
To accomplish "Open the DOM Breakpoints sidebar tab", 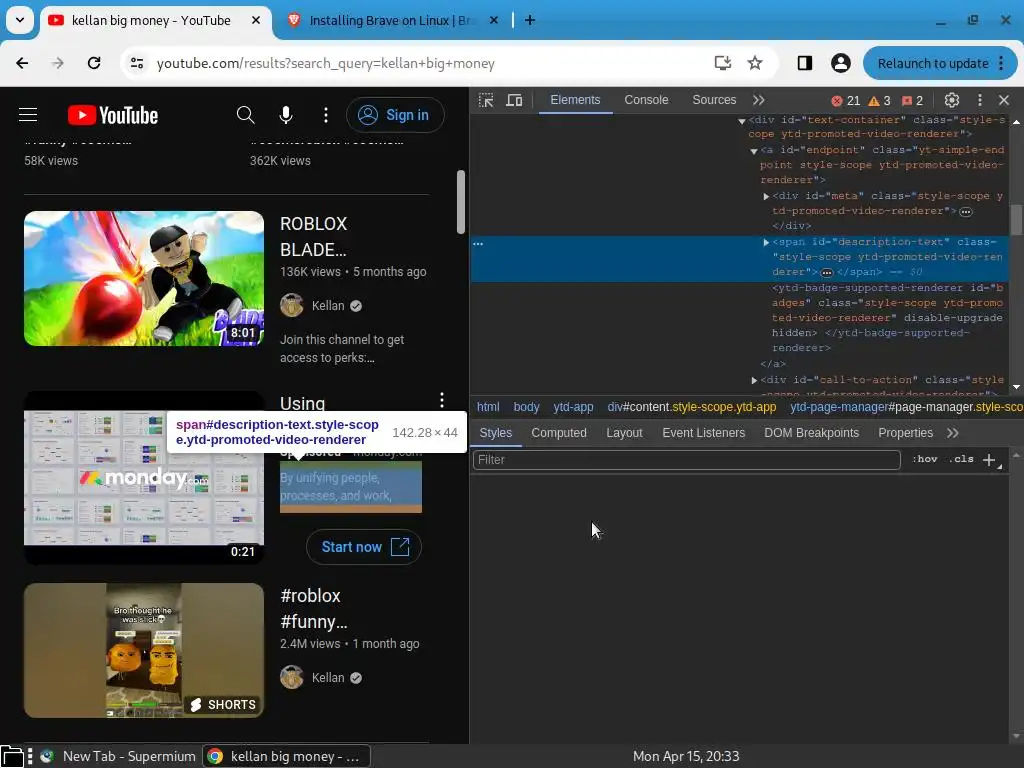I will [x=811, y=433].
